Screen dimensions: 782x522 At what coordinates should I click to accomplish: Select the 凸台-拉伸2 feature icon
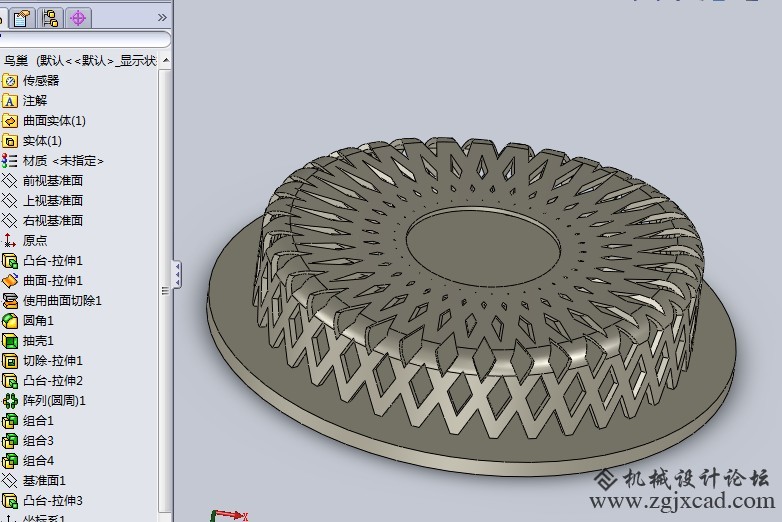click(9, 381)
